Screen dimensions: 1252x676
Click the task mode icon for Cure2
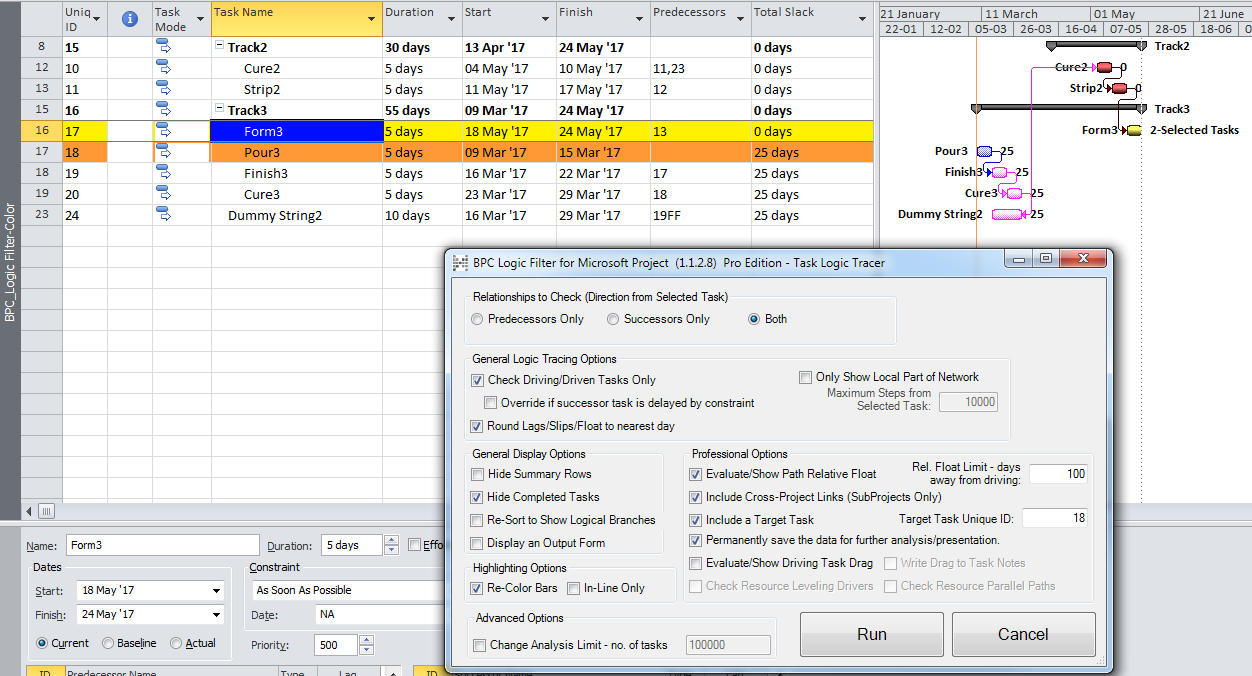164,68
